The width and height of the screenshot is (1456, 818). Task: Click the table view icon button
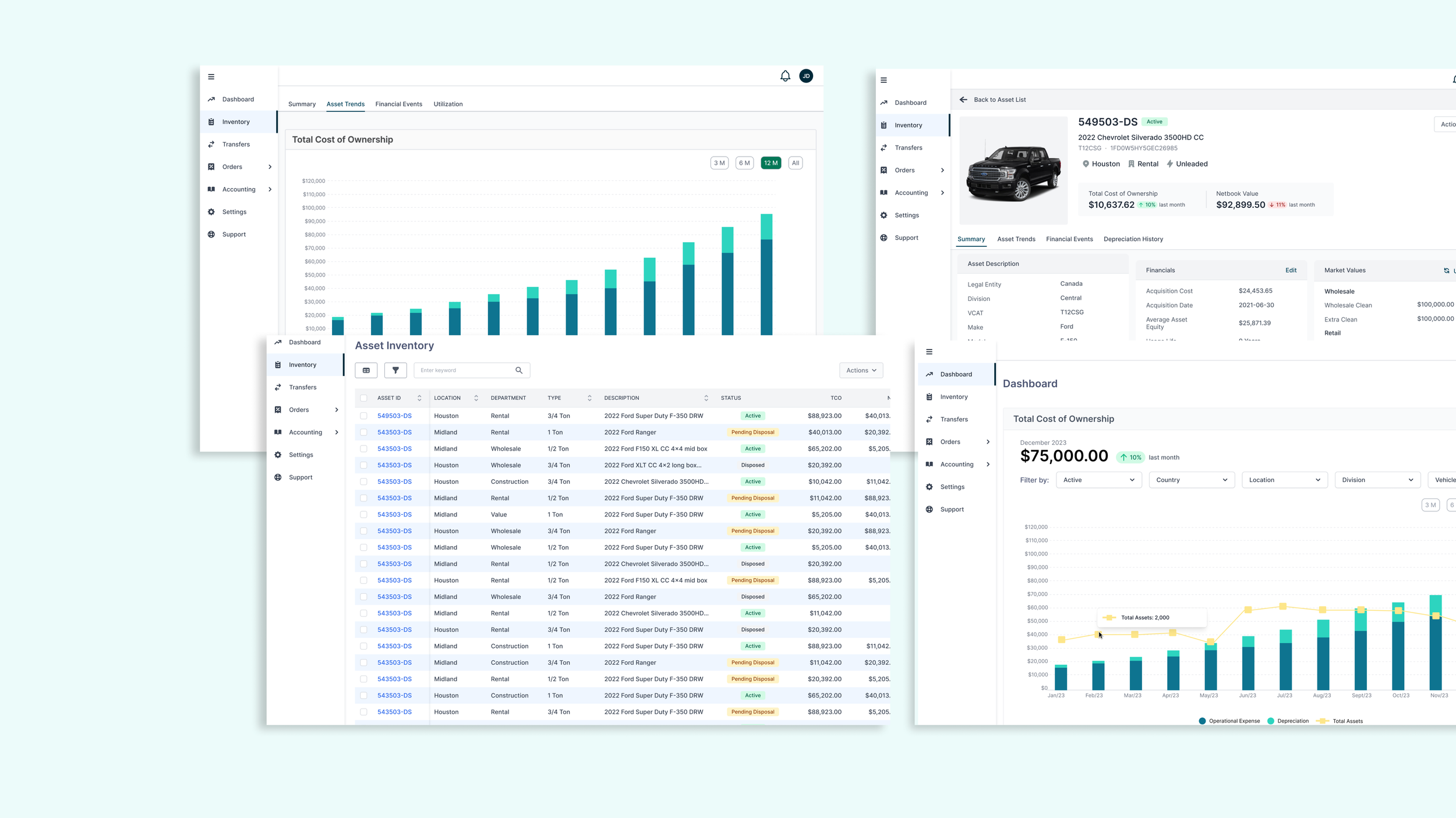click(x=366, y=370)
